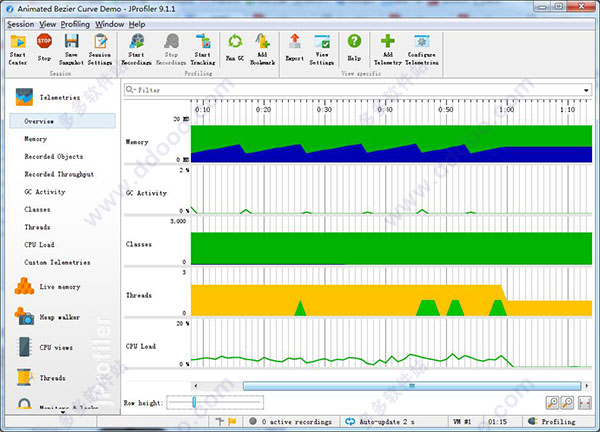The width and height of the screenshot is (600, 432).
Task: Open the Session menu
Action: pos(20,24)
